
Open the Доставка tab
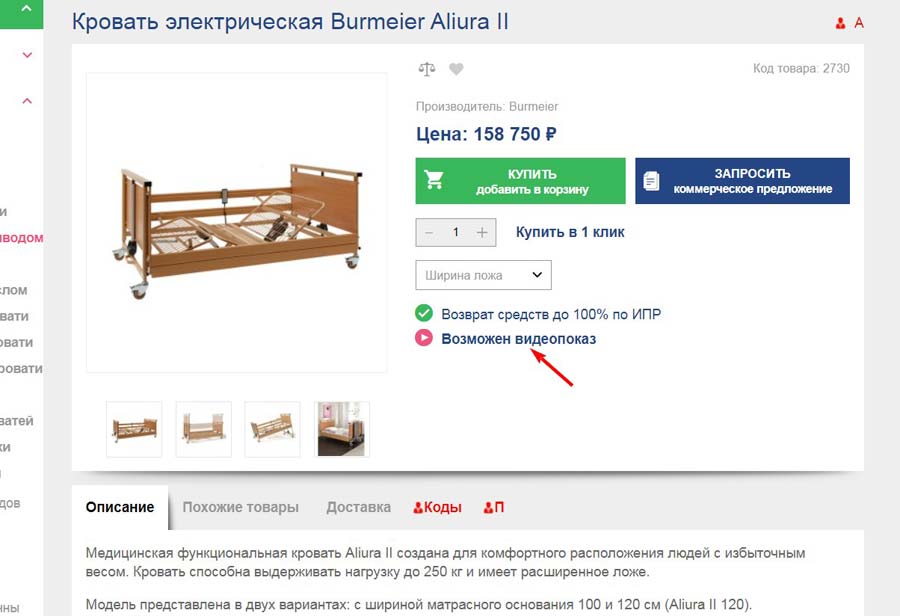358,507
